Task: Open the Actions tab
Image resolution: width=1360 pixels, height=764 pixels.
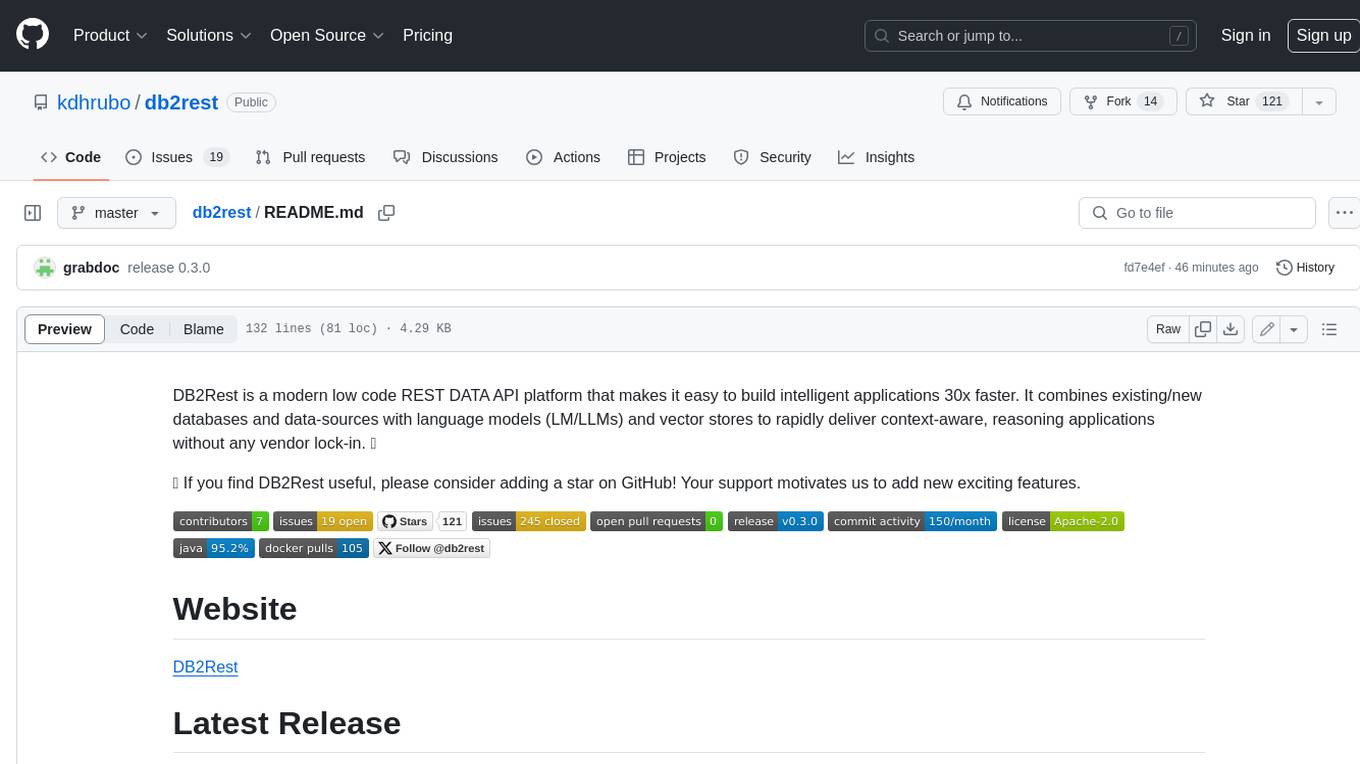Action: [x=563, y=157]
